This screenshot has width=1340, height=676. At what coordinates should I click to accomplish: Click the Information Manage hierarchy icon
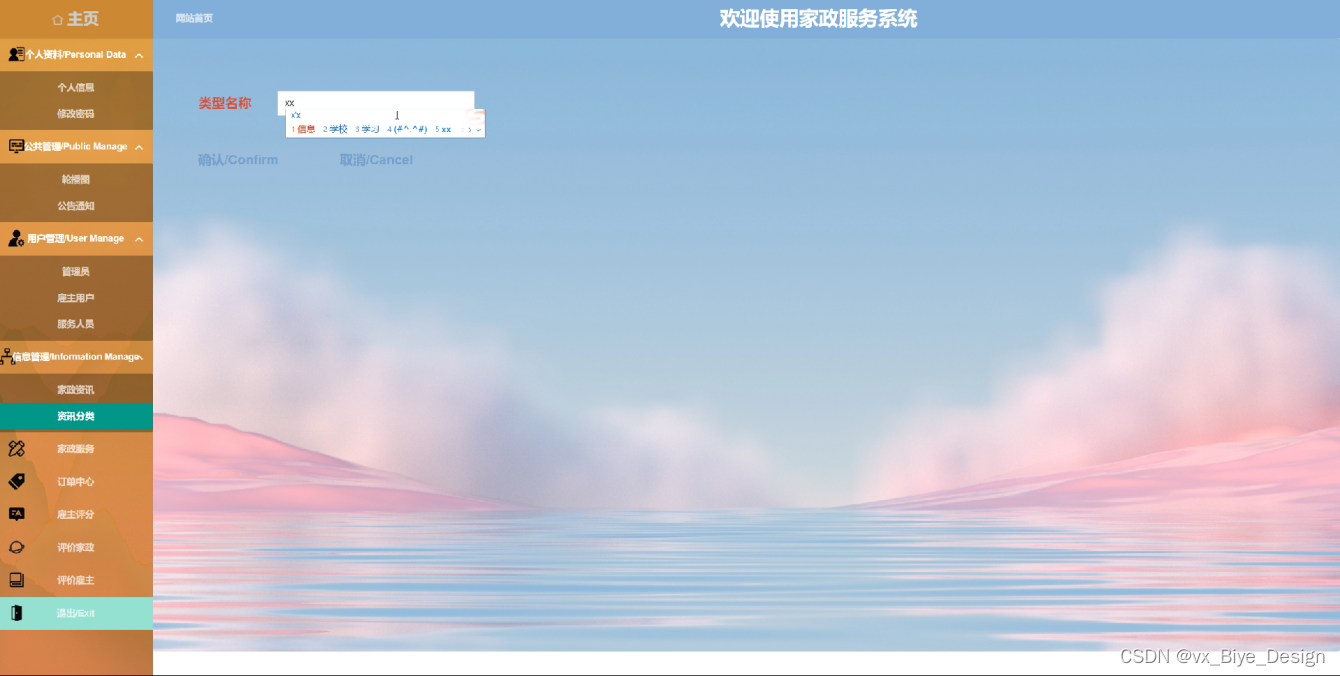(7, 357)
